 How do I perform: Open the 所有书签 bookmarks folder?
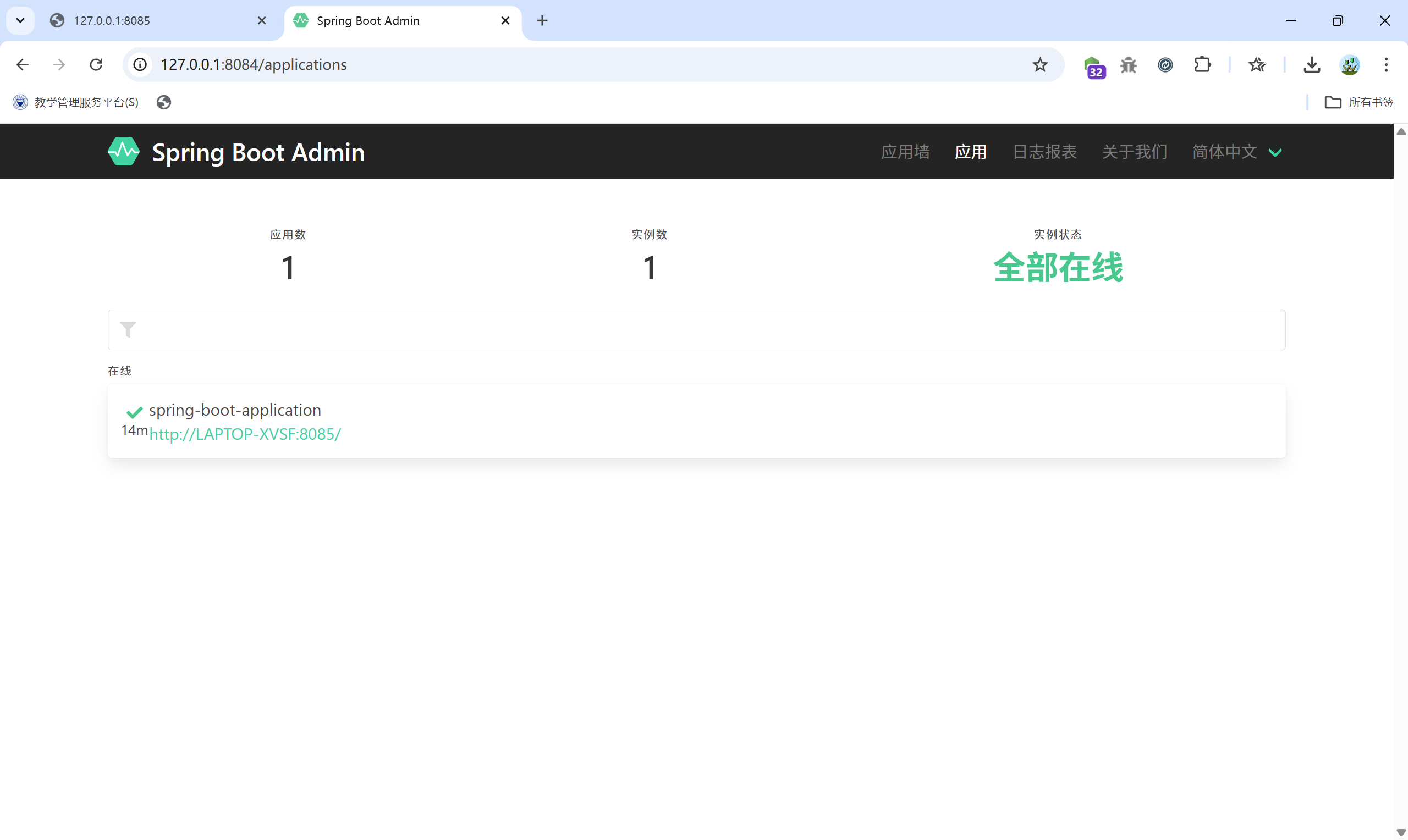(x=1358, y=102)
